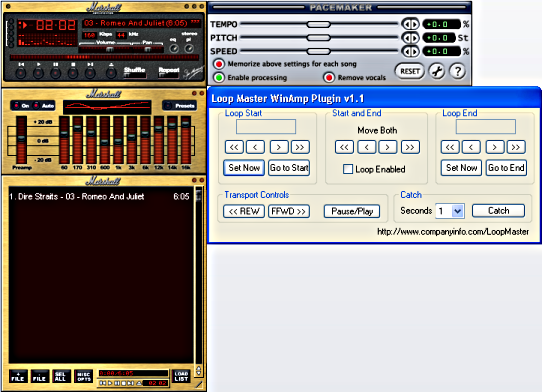Click the Preamp slider in equalizer
The image size is (542, 392).
tap(21, 140)
